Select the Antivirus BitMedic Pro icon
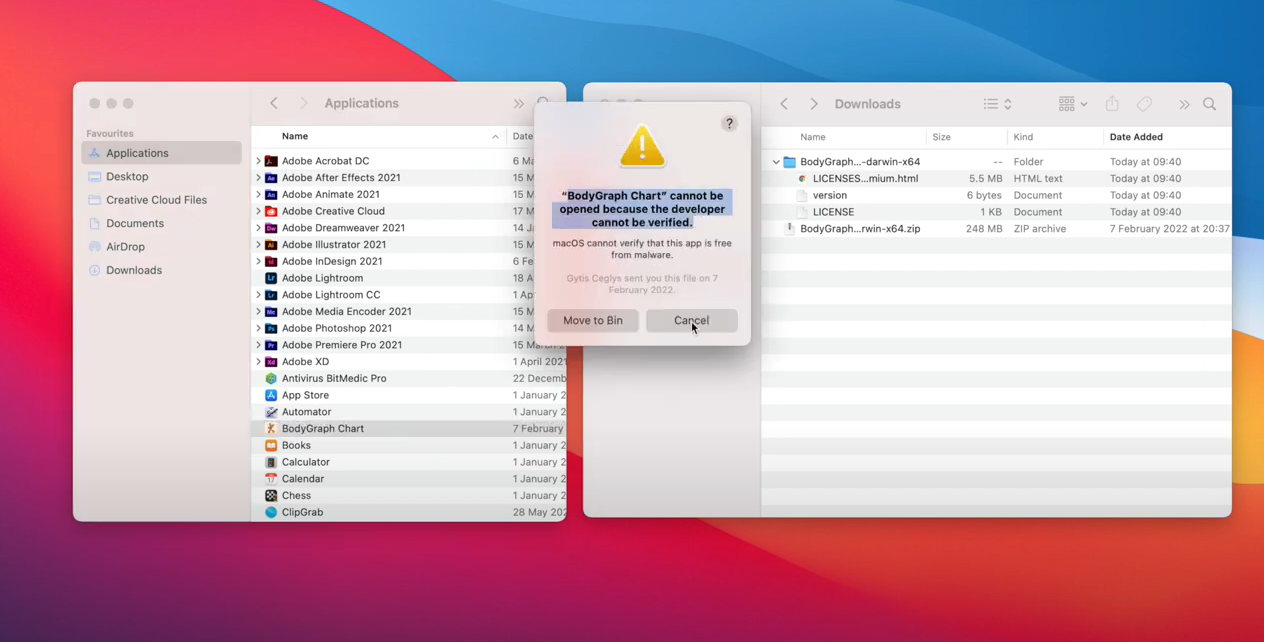Viewport: 1264px width, 642px height. pyautogui.click(x=271, y=378)
